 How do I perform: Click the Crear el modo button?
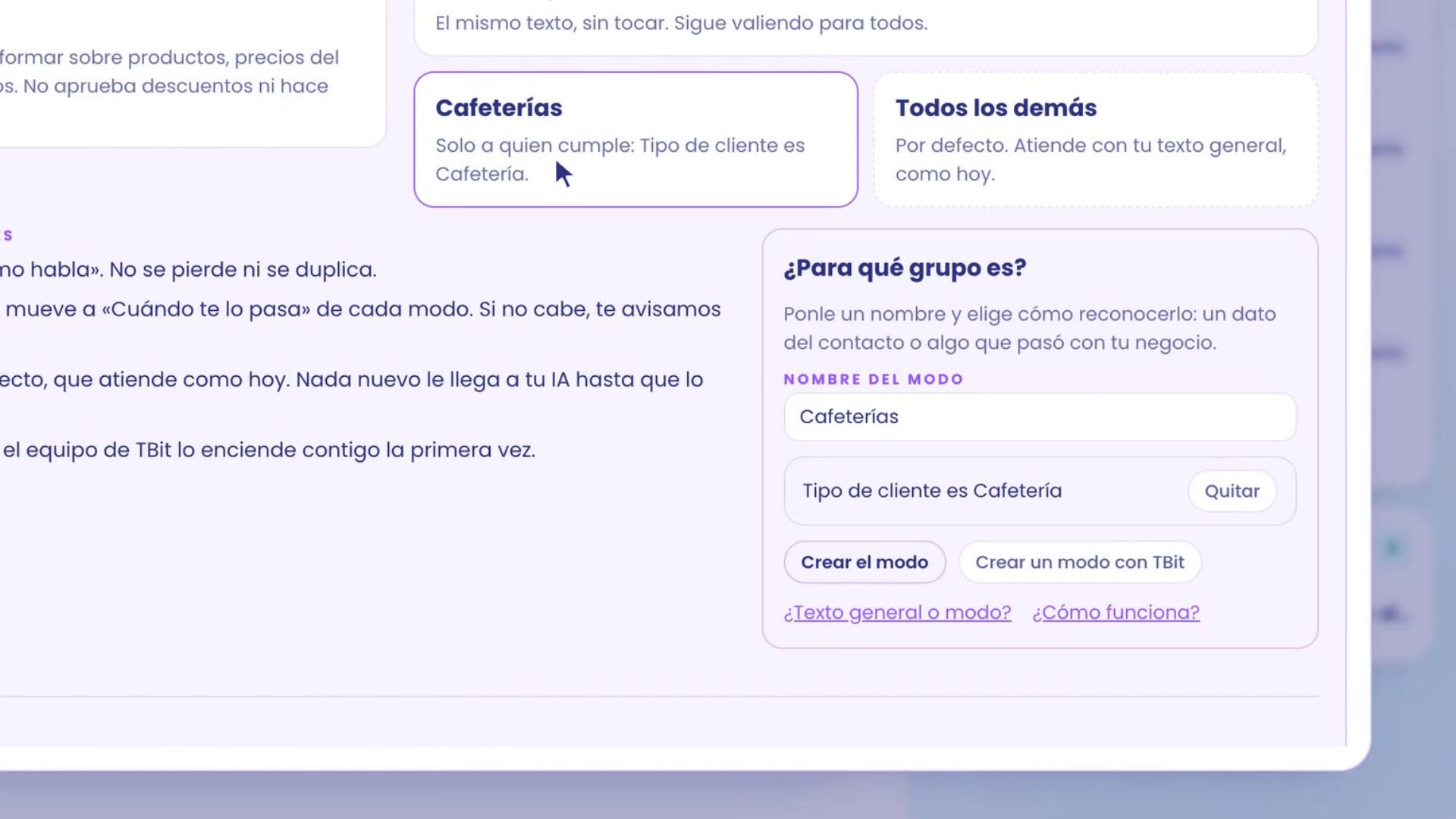(x=864, y=562)
